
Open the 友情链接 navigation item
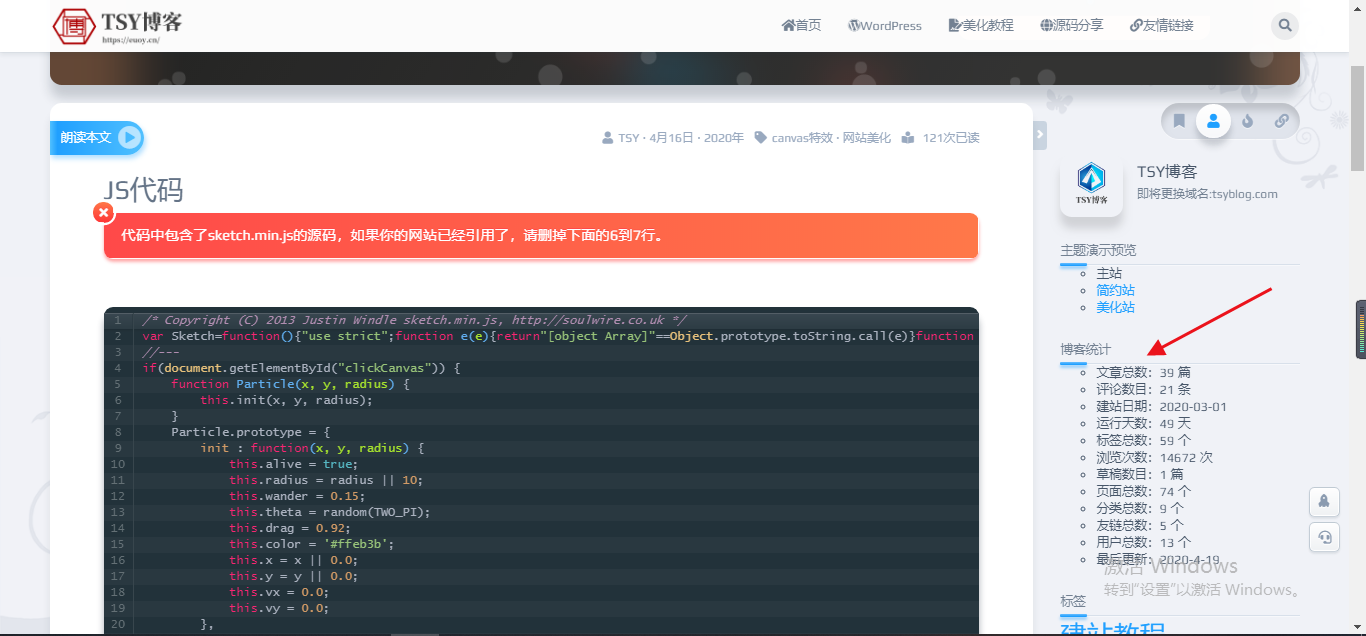pyautogui.click(x=1161, y=26)
